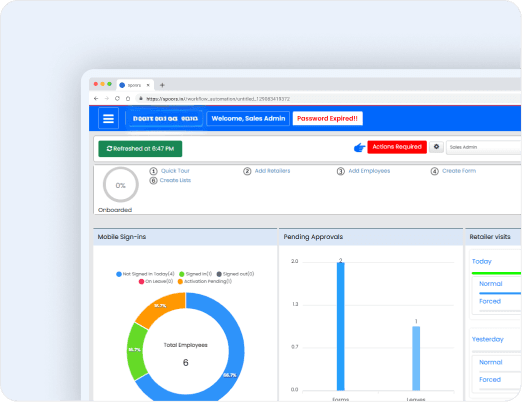Click Today in Retailer visits

482,261
